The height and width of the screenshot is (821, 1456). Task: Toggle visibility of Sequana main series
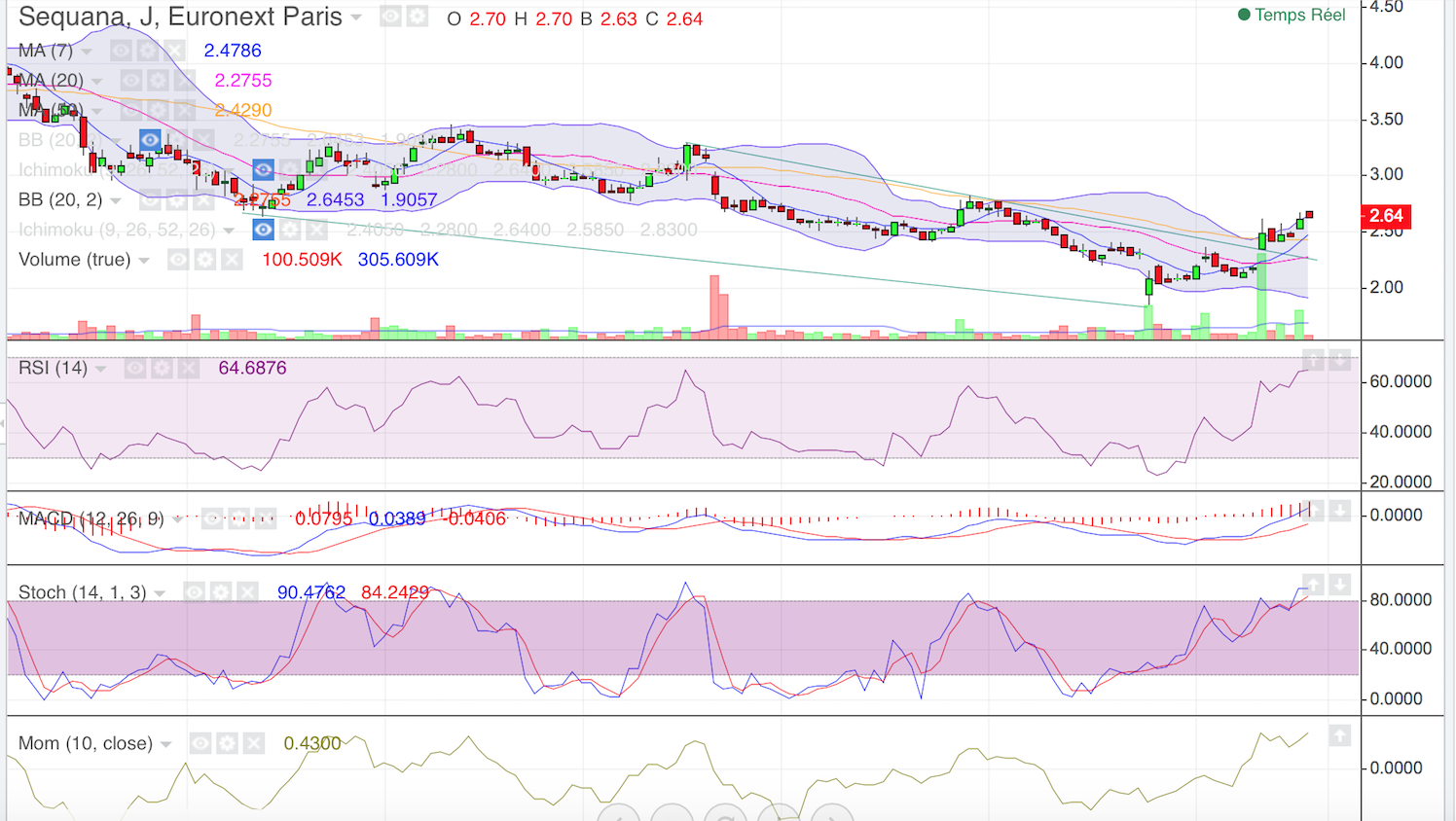tap(390, 17)
